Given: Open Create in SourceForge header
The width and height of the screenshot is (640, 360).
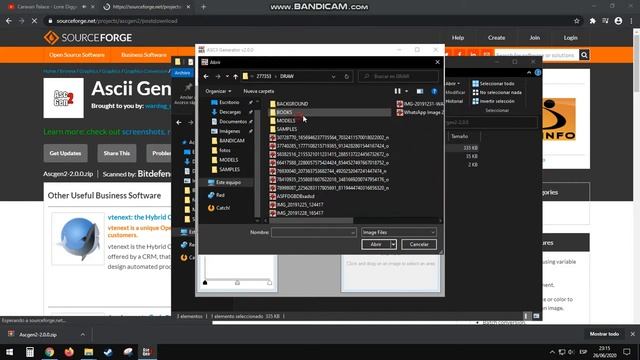Looking at the screenshot, I should coord(496,38).
